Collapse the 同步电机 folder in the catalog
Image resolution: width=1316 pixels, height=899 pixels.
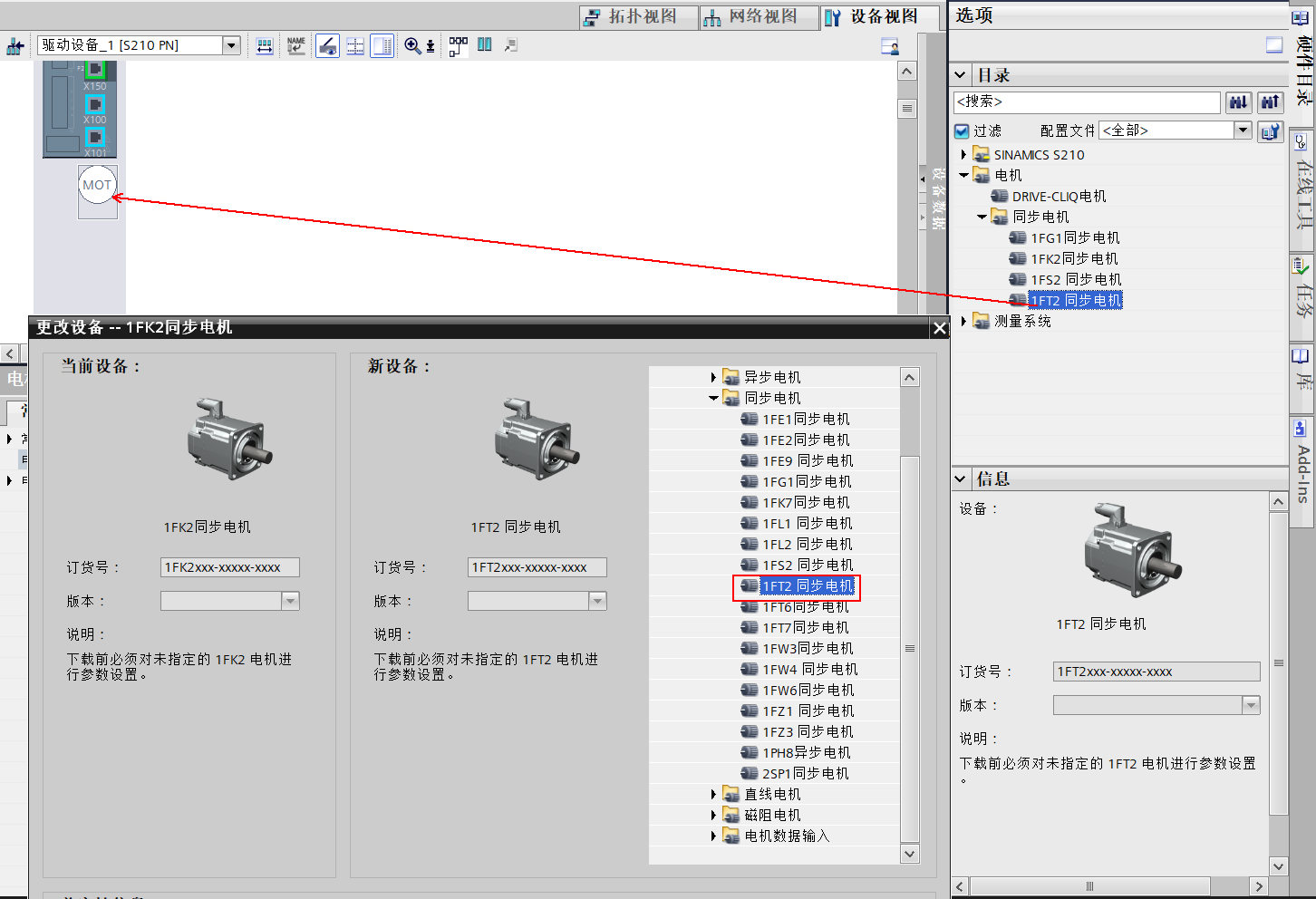coord(982,217)
